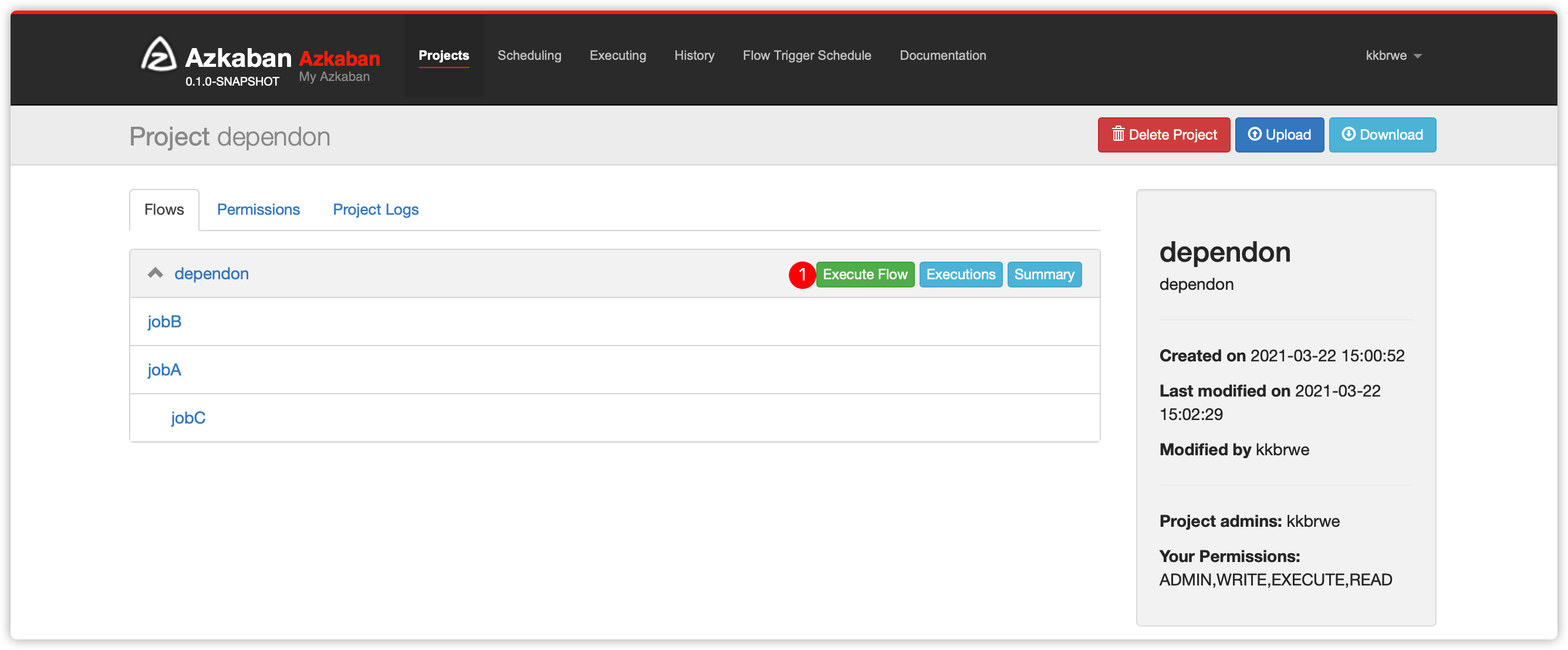1568x650 pixels.
Task: Click the ADMIN,WRITE,EXECUTE,READ permissions text
Action: click(1275, 580)
